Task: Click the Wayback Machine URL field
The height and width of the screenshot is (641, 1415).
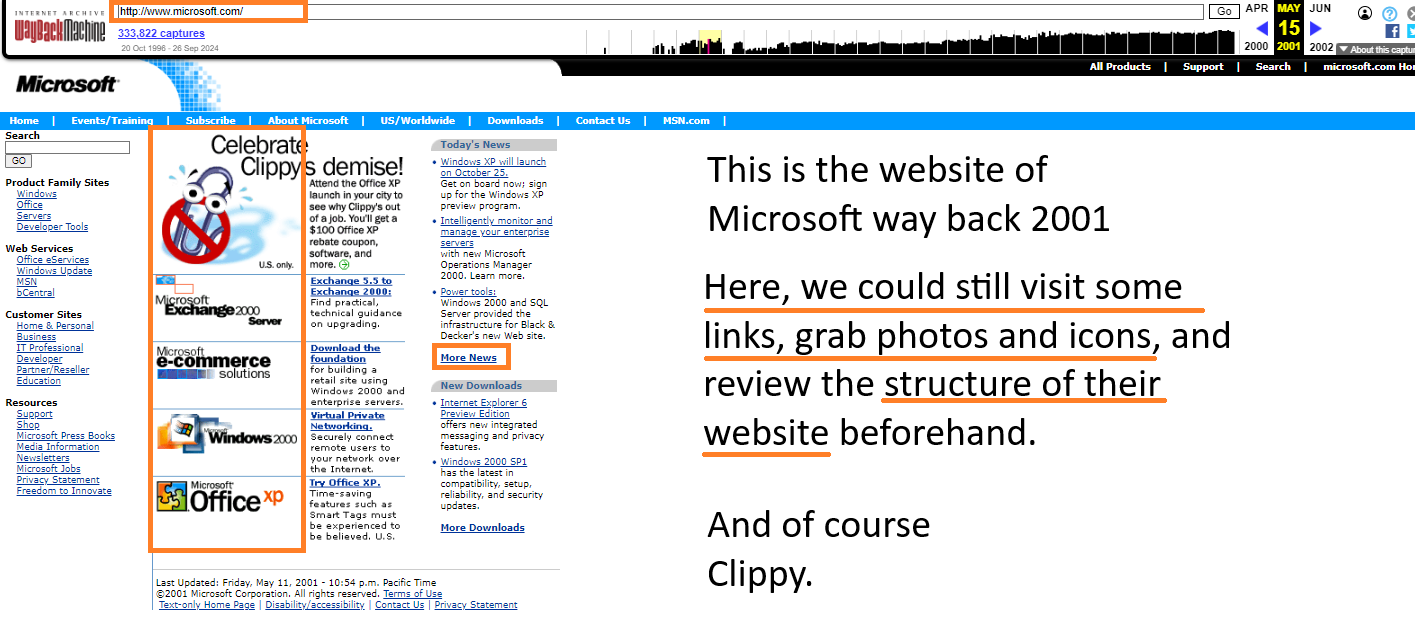Action: [x=660, y=12]
